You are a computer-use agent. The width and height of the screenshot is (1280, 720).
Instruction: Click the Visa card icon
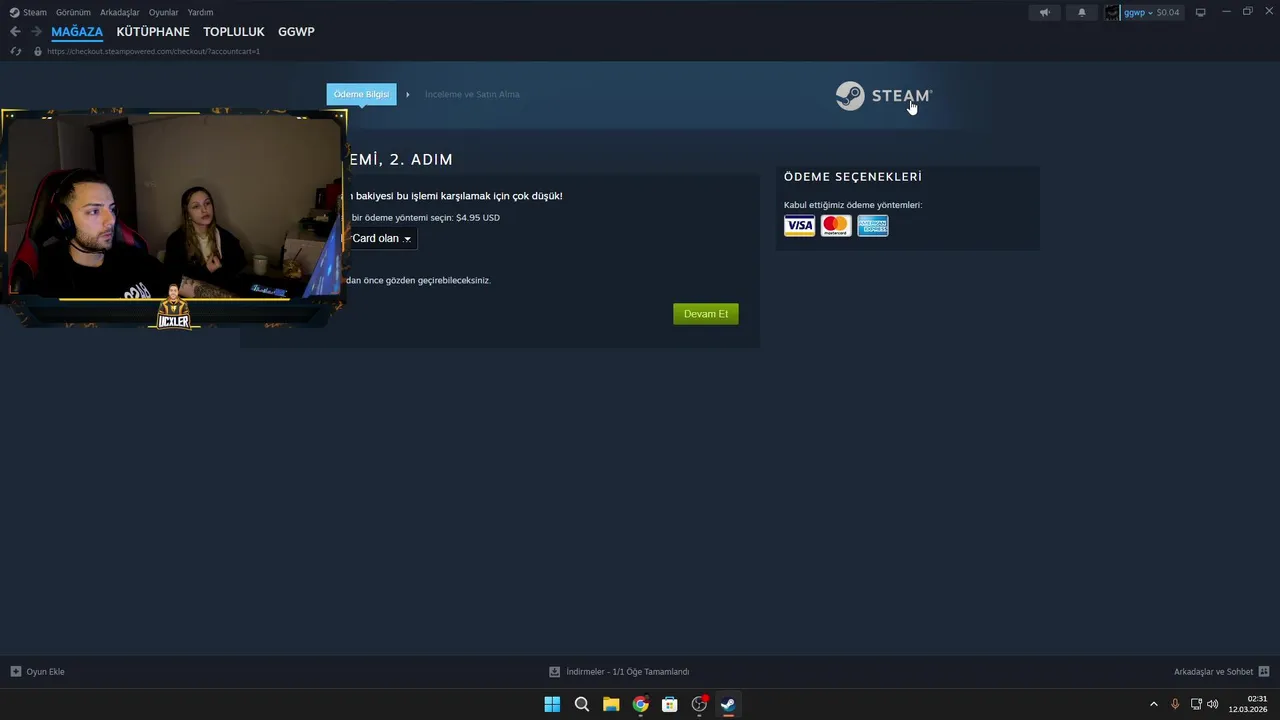(x=799, y=226)
